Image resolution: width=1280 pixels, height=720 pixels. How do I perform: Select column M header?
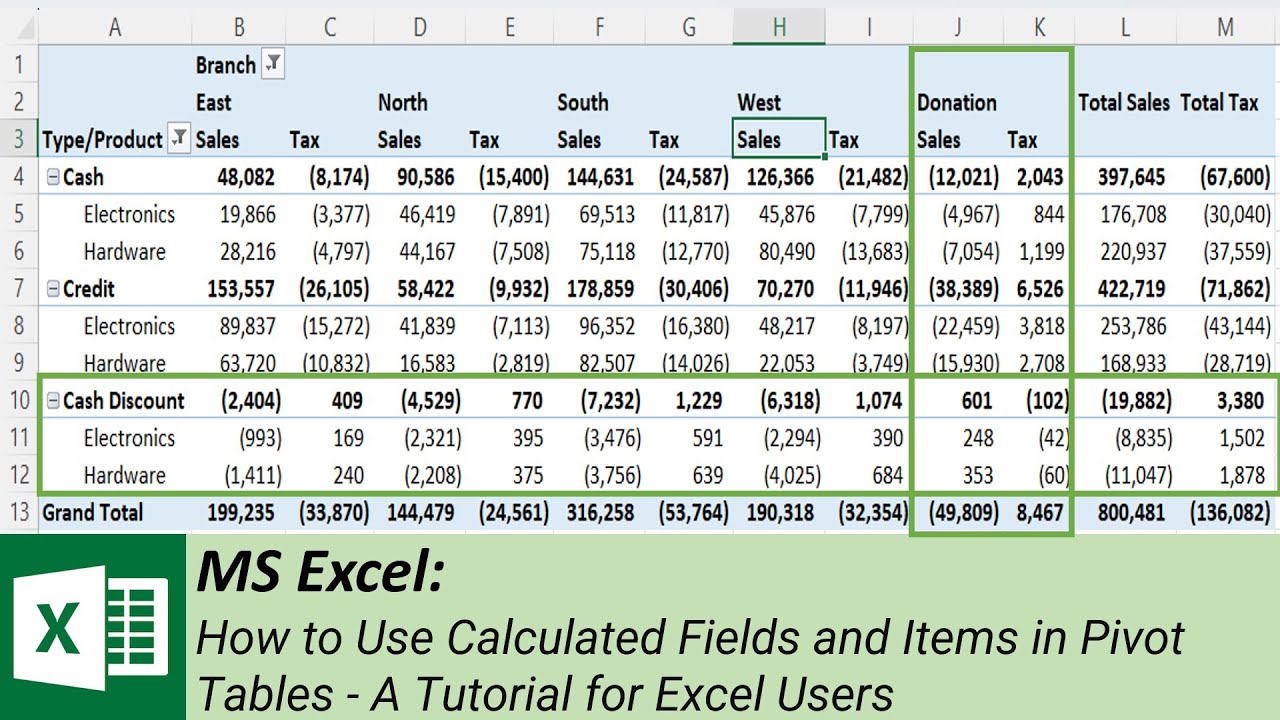tap(1226, 28)
